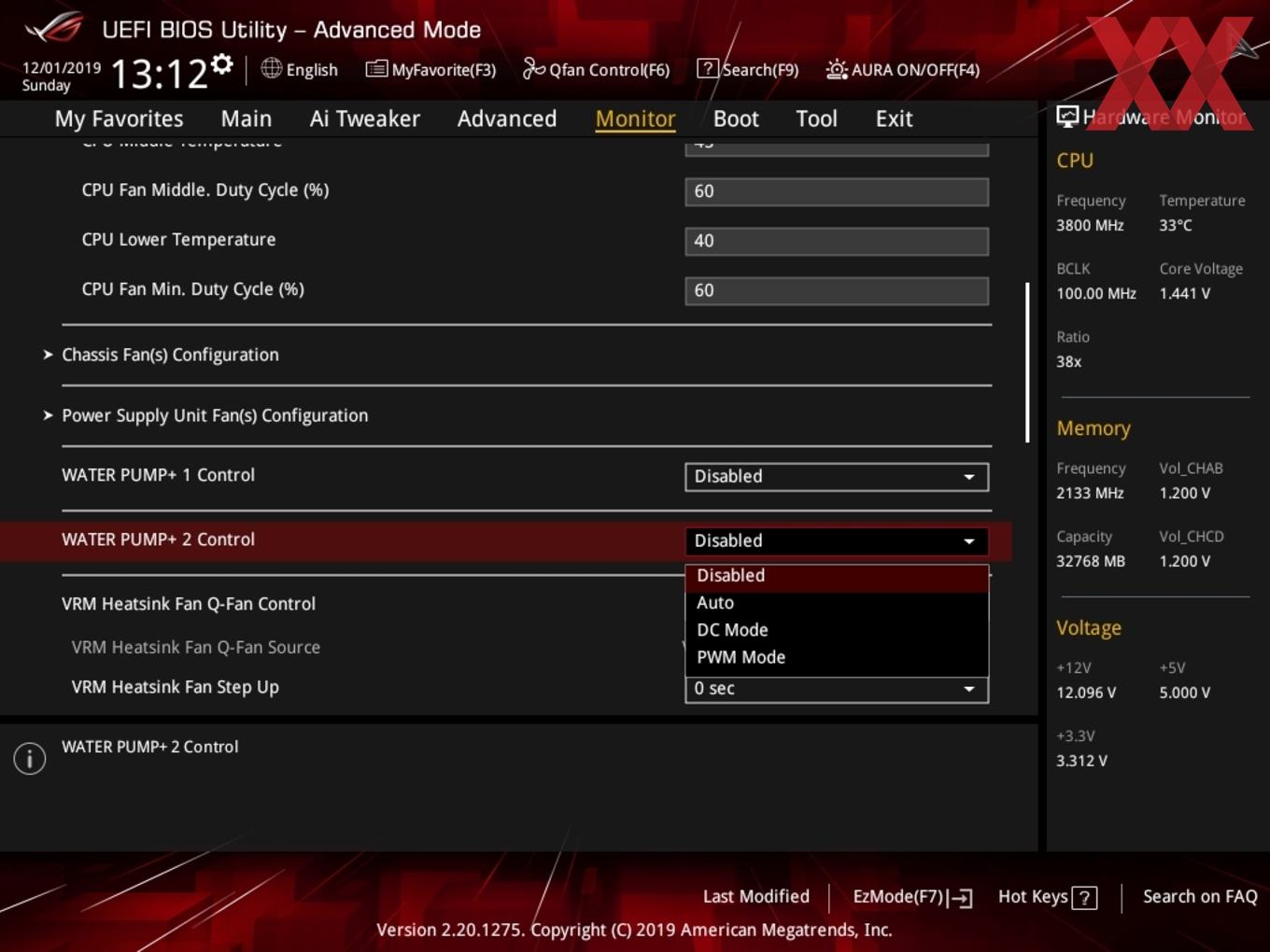Open the Tool tab
This screenshot has width=1270, height=952.
pyautogui.click(x=816, y=119)
